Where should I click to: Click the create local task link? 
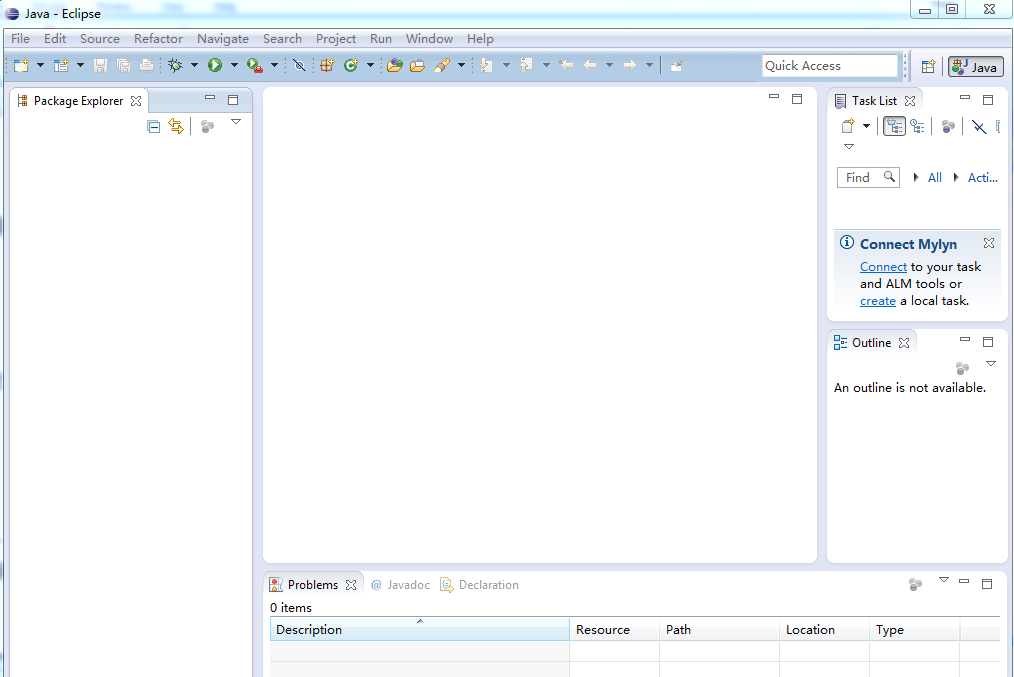point(878,301)
